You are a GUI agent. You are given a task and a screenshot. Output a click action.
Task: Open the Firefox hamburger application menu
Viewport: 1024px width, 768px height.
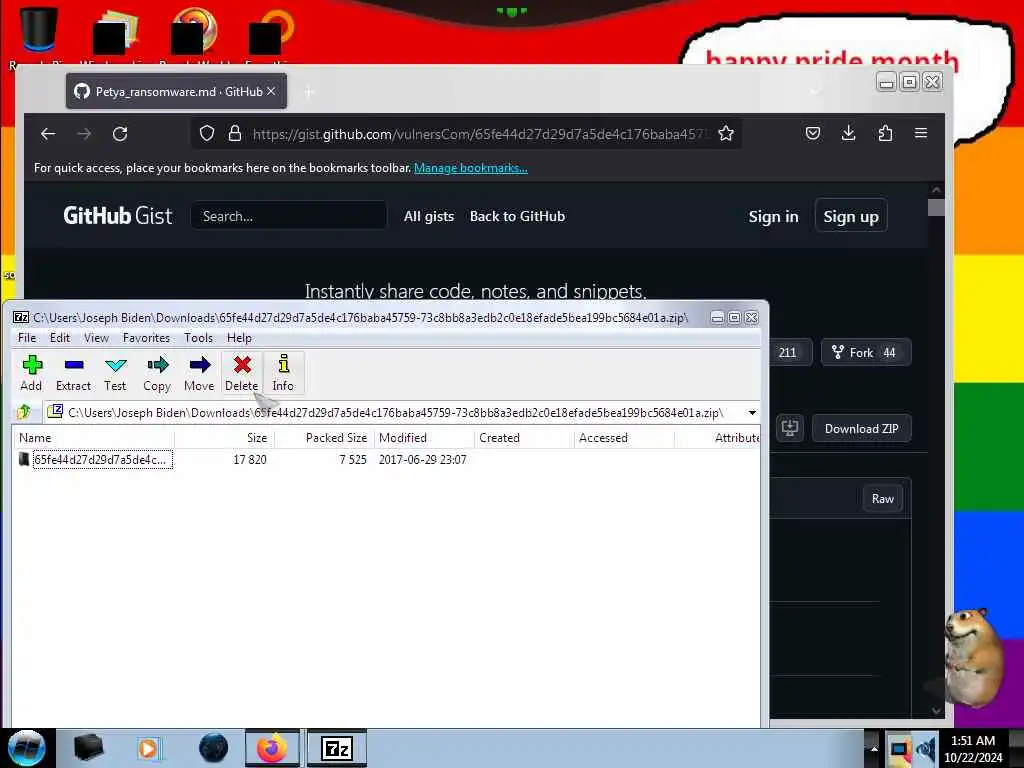[921, 133]
